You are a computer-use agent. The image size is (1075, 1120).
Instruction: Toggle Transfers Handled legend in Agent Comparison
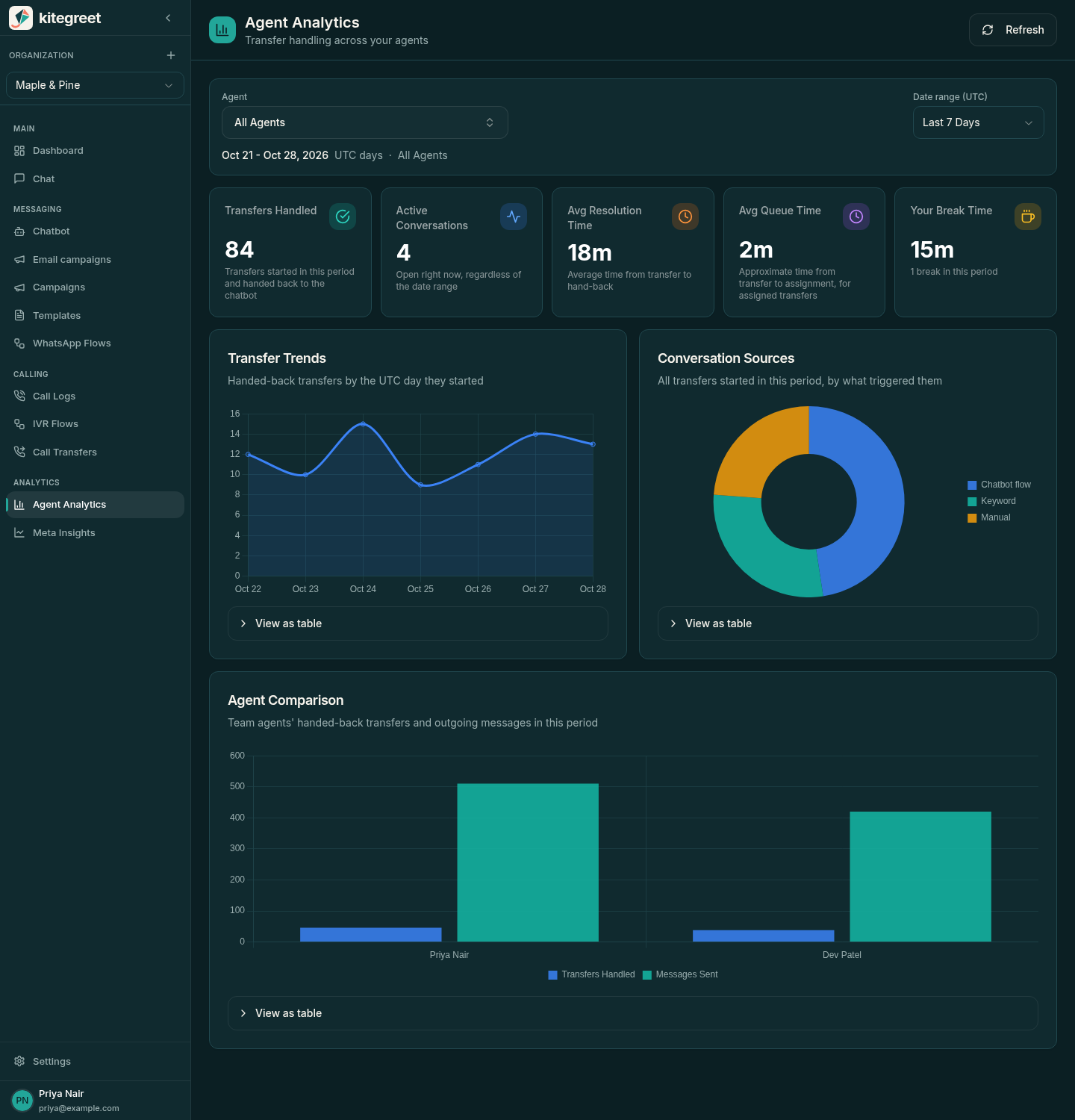[x=591, y=974]
